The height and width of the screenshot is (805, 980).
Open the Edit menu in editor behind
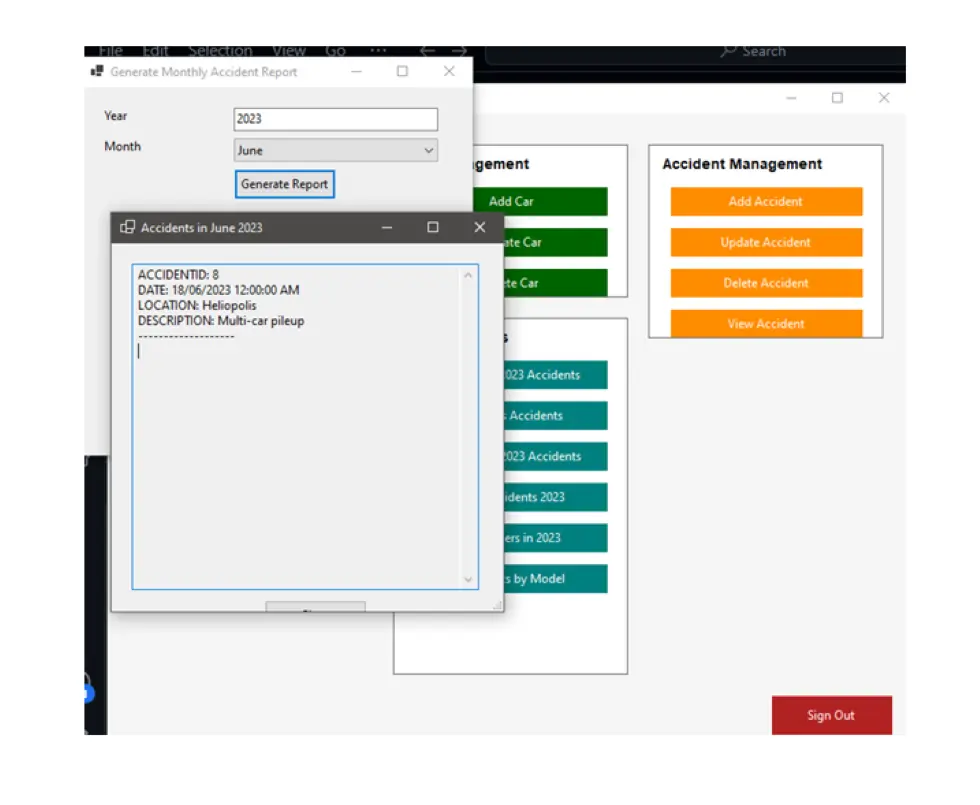(155, 51)
